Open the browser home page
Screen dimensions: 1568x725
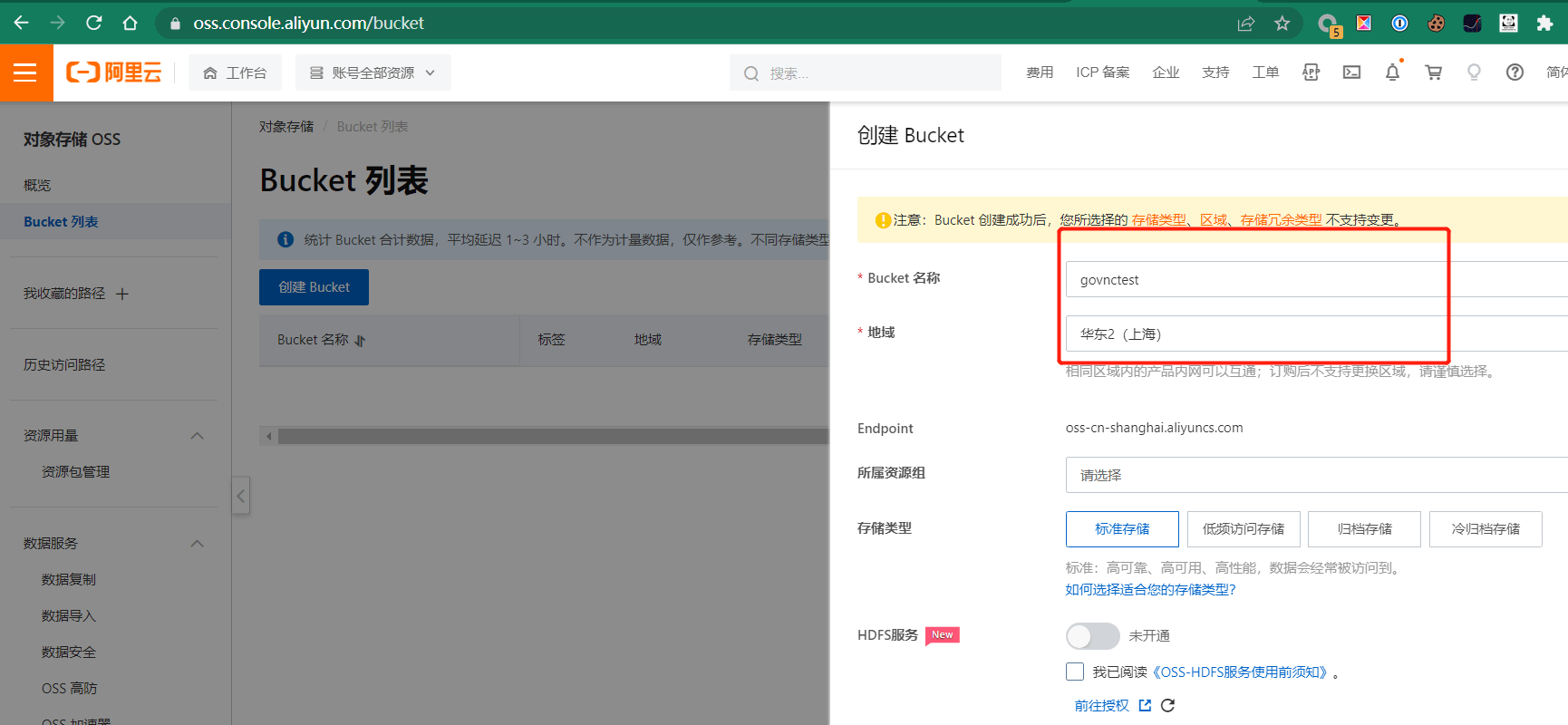[x=130, y=23]
